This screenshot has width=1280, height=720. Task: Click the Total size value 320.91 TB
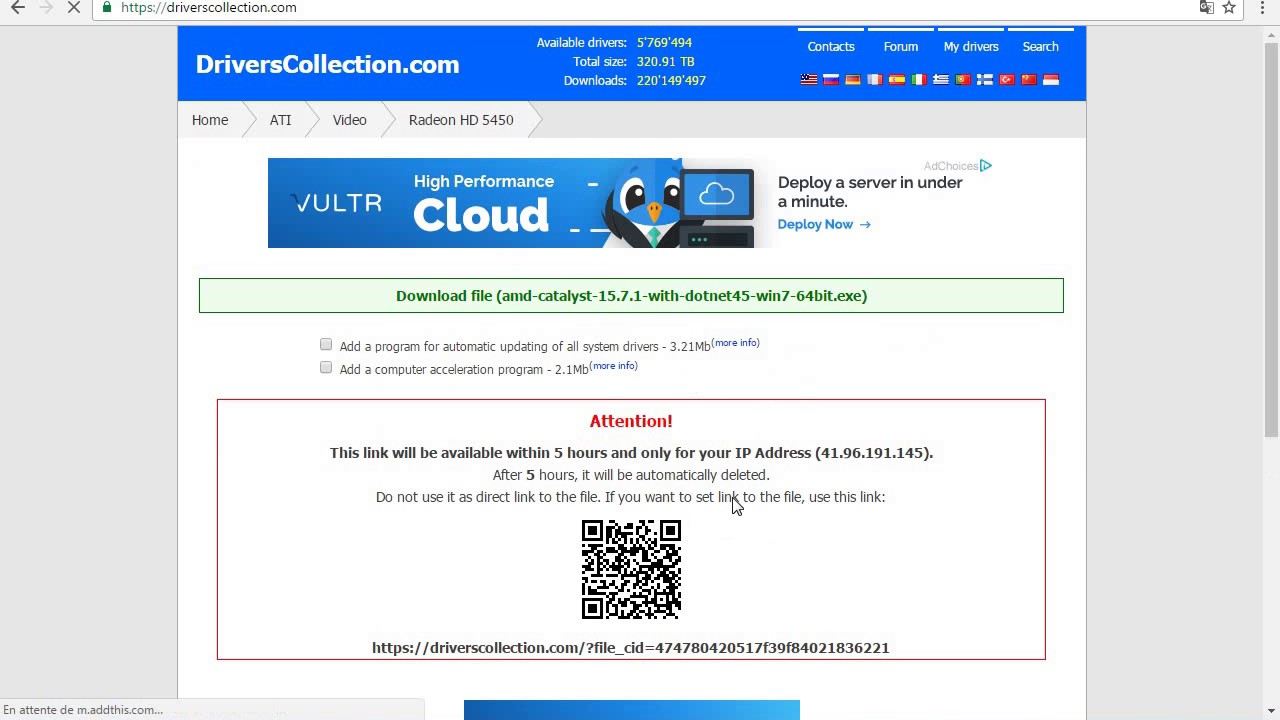(x=665, y=62)
